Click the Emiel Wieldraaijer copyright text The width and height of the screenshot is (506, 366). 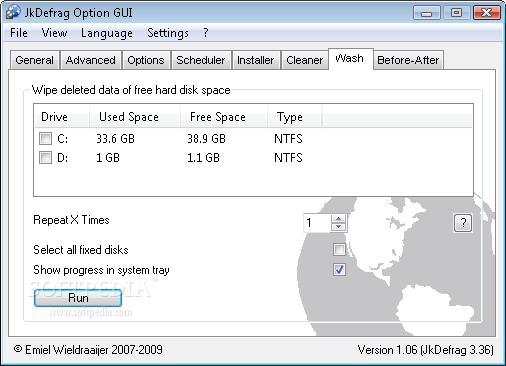(88, 350)
